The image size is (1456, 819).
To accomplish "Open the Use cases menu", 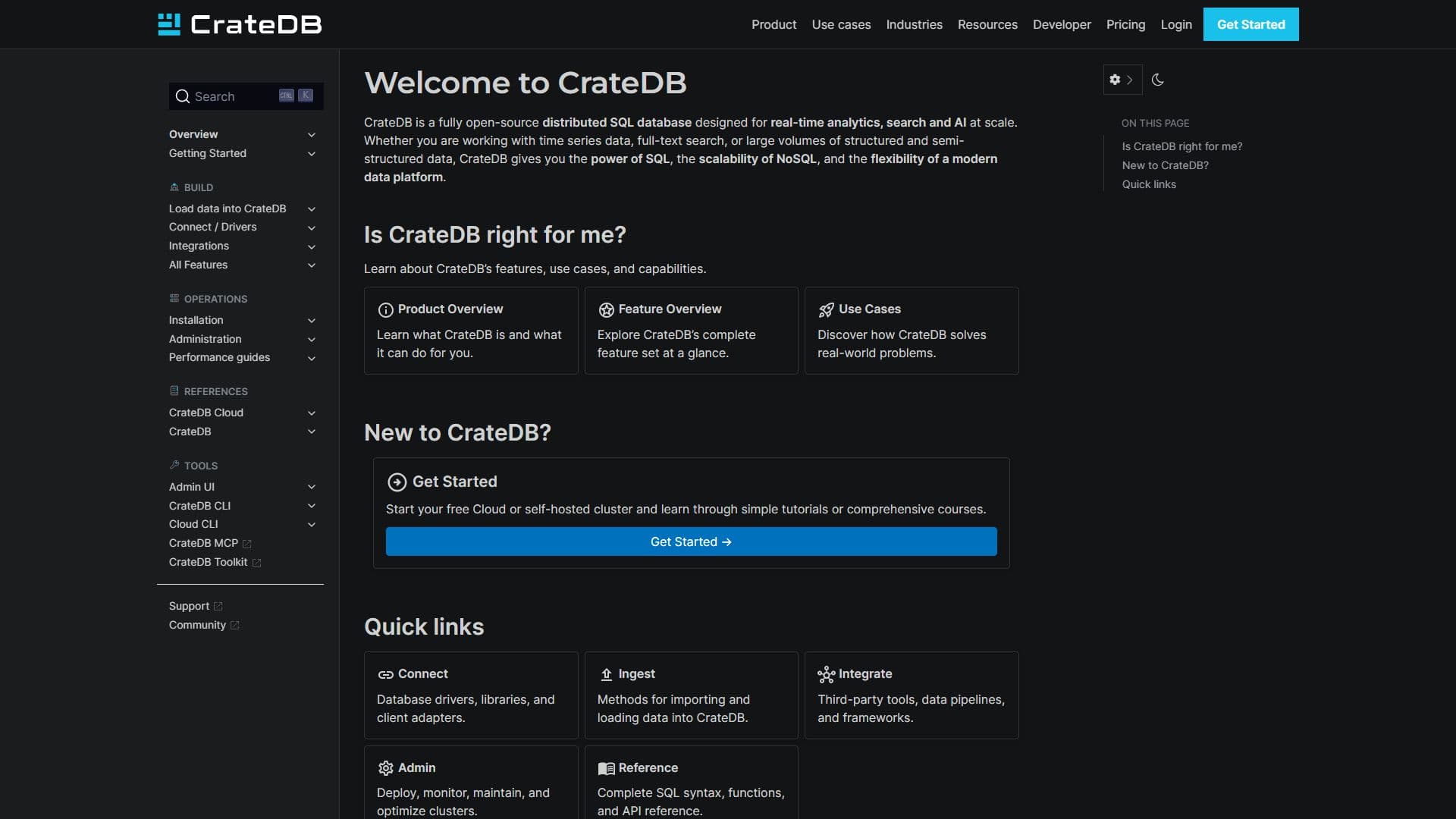I will 841,24.
